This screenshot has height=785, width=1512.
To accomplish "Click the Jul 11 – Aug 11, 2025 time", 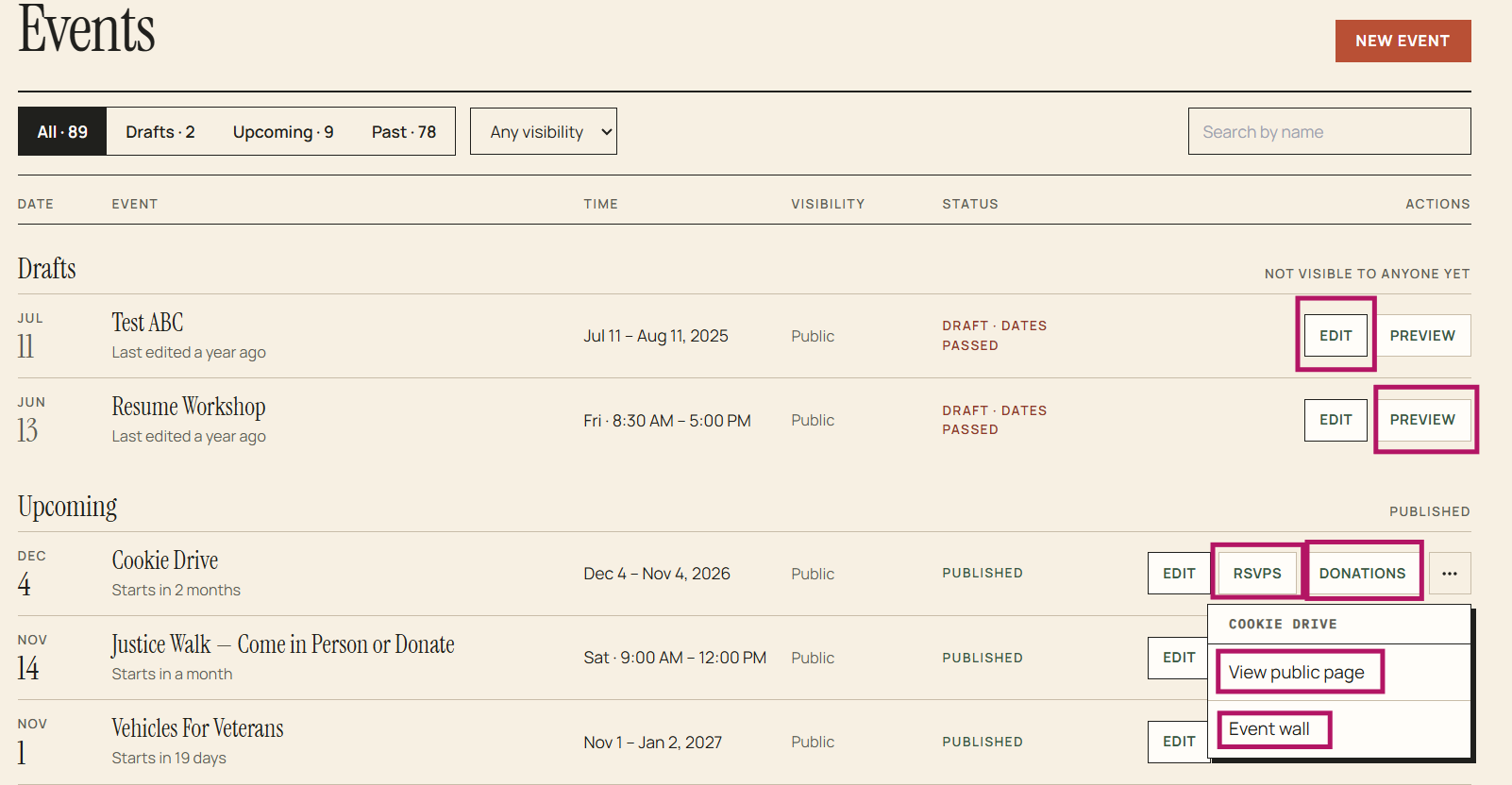I will pyautogui.click(x=656, y=336).
